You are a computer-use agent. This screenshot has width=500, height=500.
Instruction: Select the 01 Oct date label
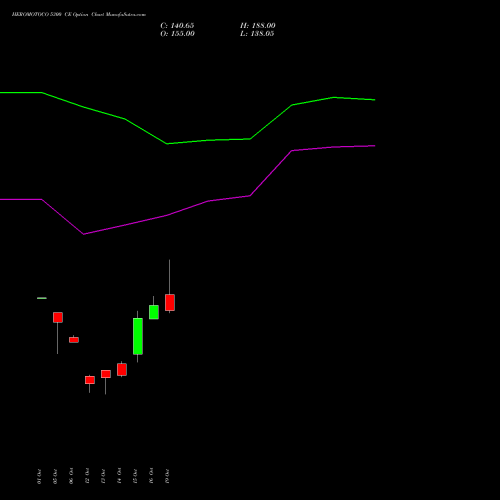tap(39, 476)
